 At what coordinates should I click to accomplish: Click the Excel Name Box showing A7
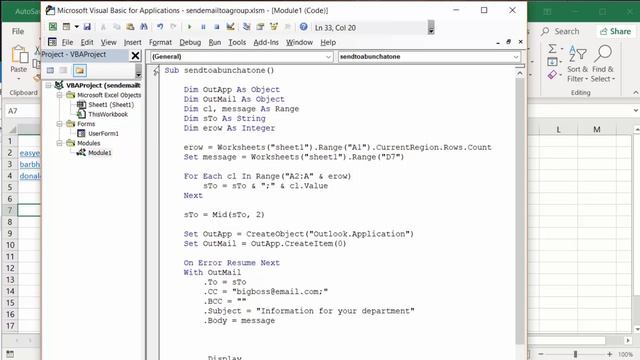[x=23, y=111]
